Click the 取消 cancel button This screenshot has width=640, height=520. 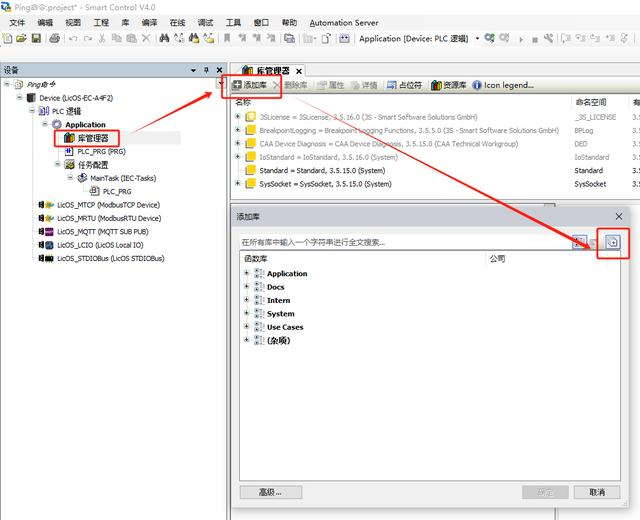[597, 492]
